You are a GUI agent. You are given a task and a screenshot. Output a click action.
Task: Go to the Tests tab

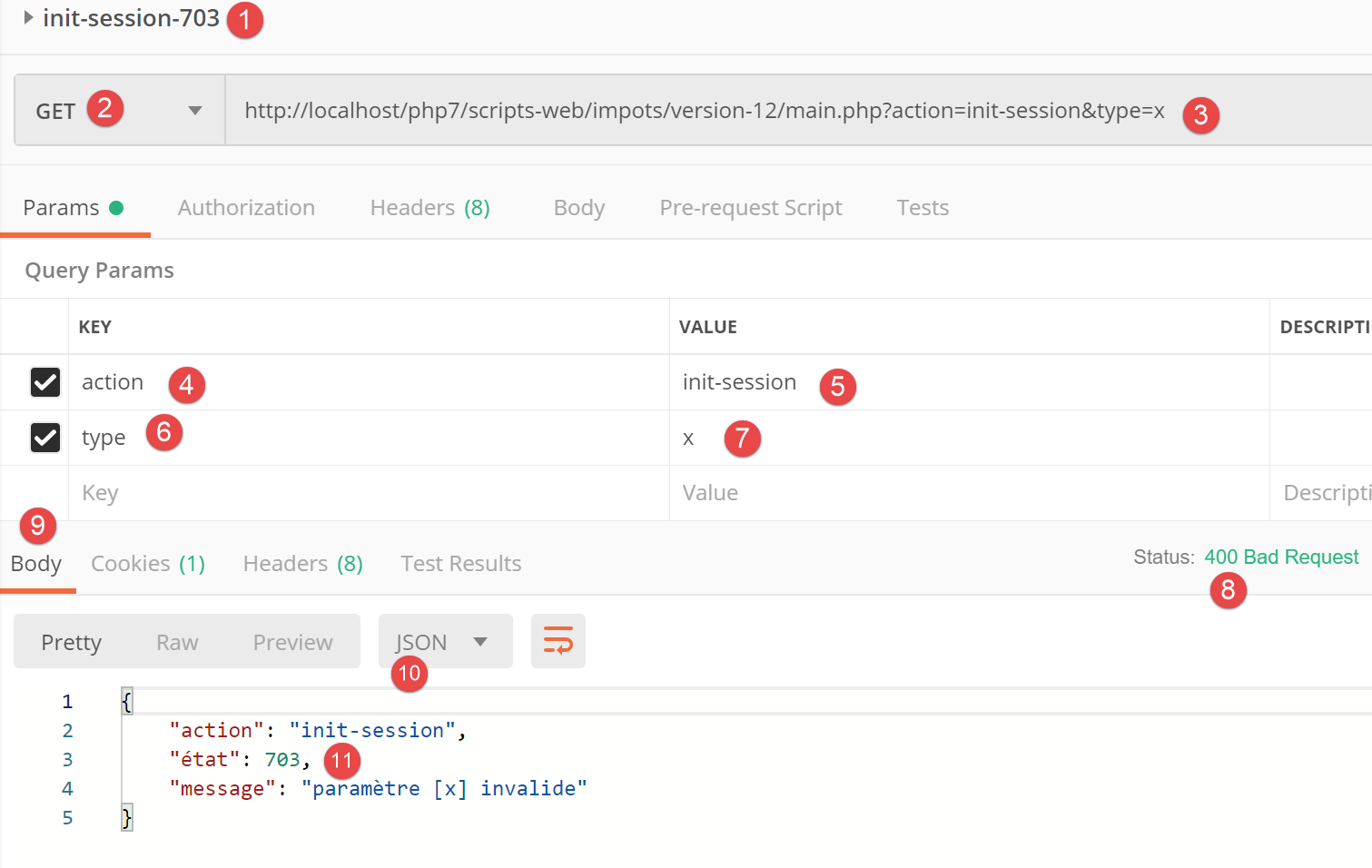[923, 208]
